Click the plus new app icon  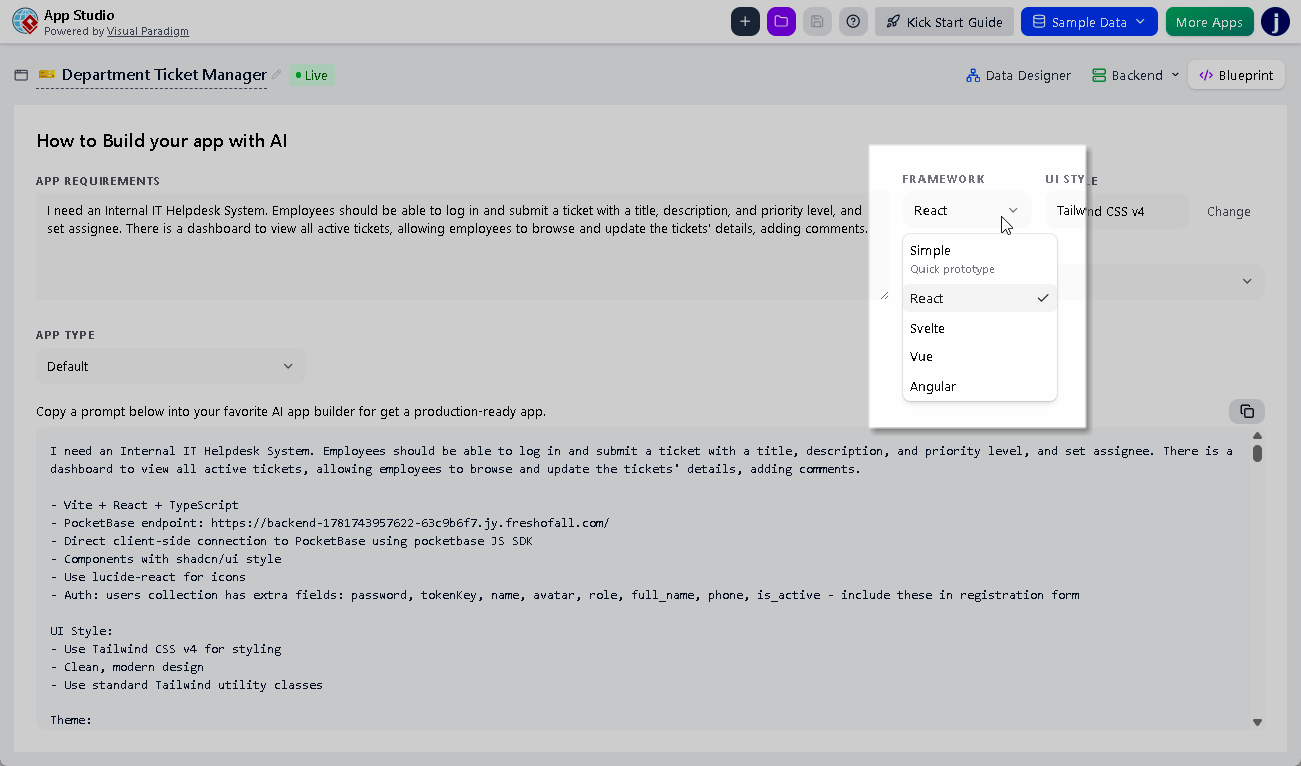click(745, 22)
